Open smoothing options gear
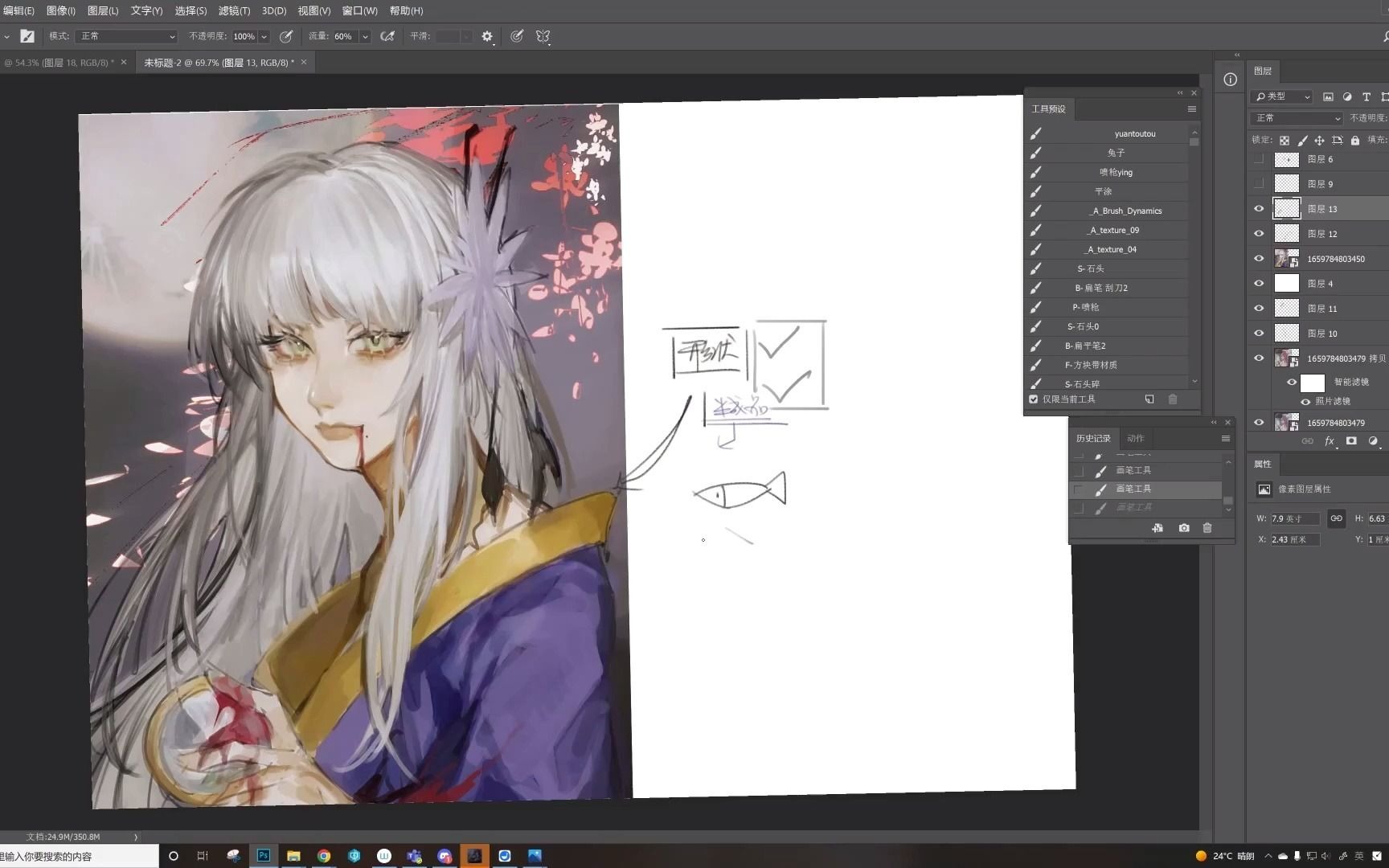This screenshot has height=868, width=1389. [x=486, y=36]
